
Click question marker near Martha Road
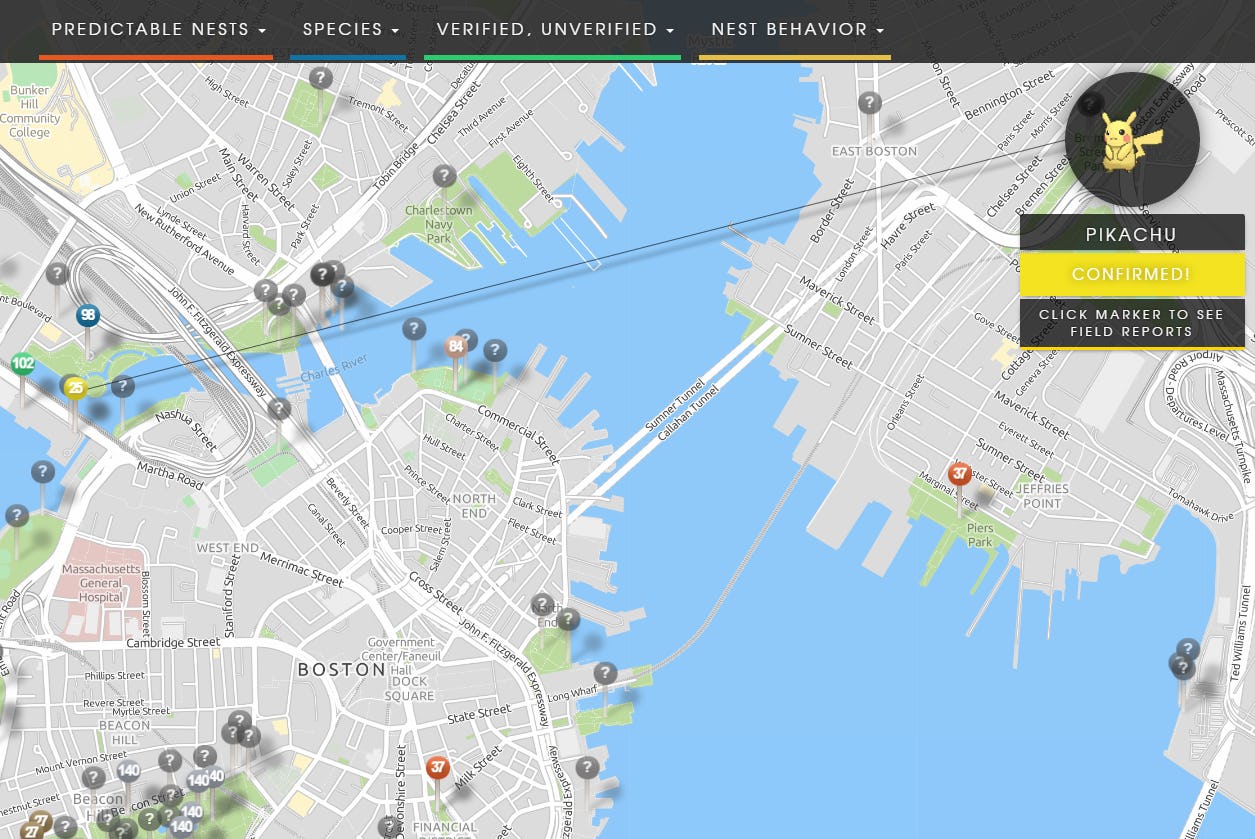(x=42, y=471)
